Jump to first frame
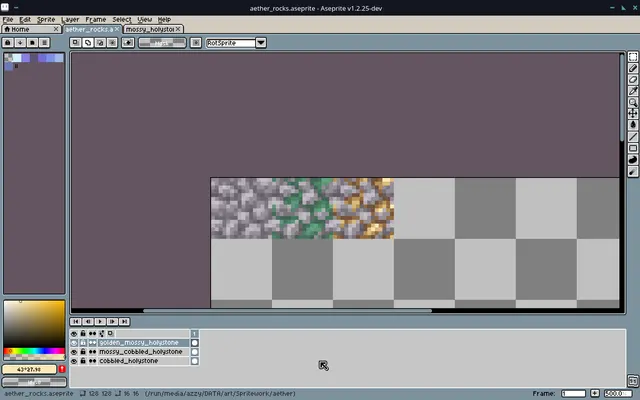This screenshot has height=400, width=640. coord(76,322)
